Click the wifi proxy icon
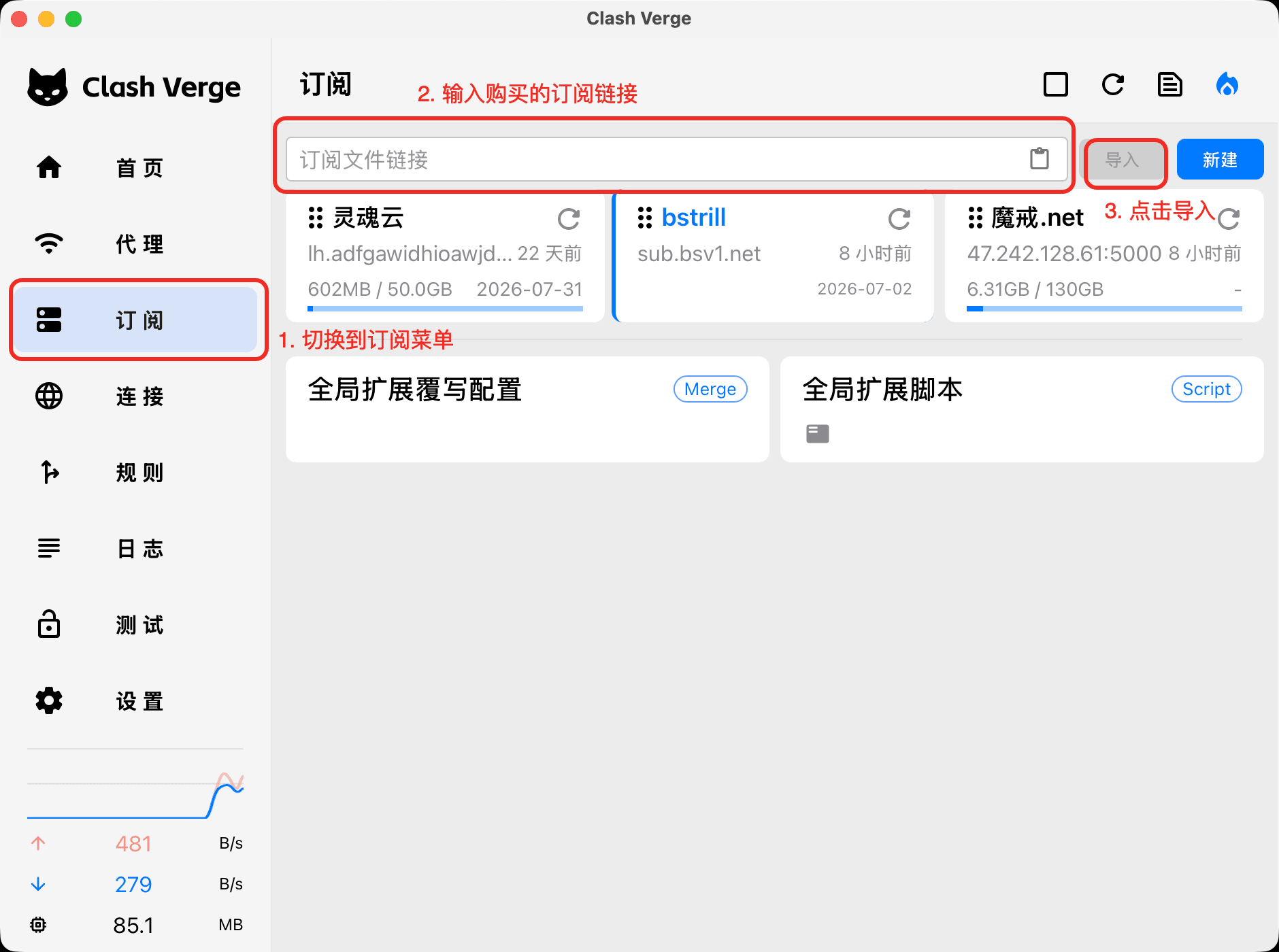 tap(49, 243)
